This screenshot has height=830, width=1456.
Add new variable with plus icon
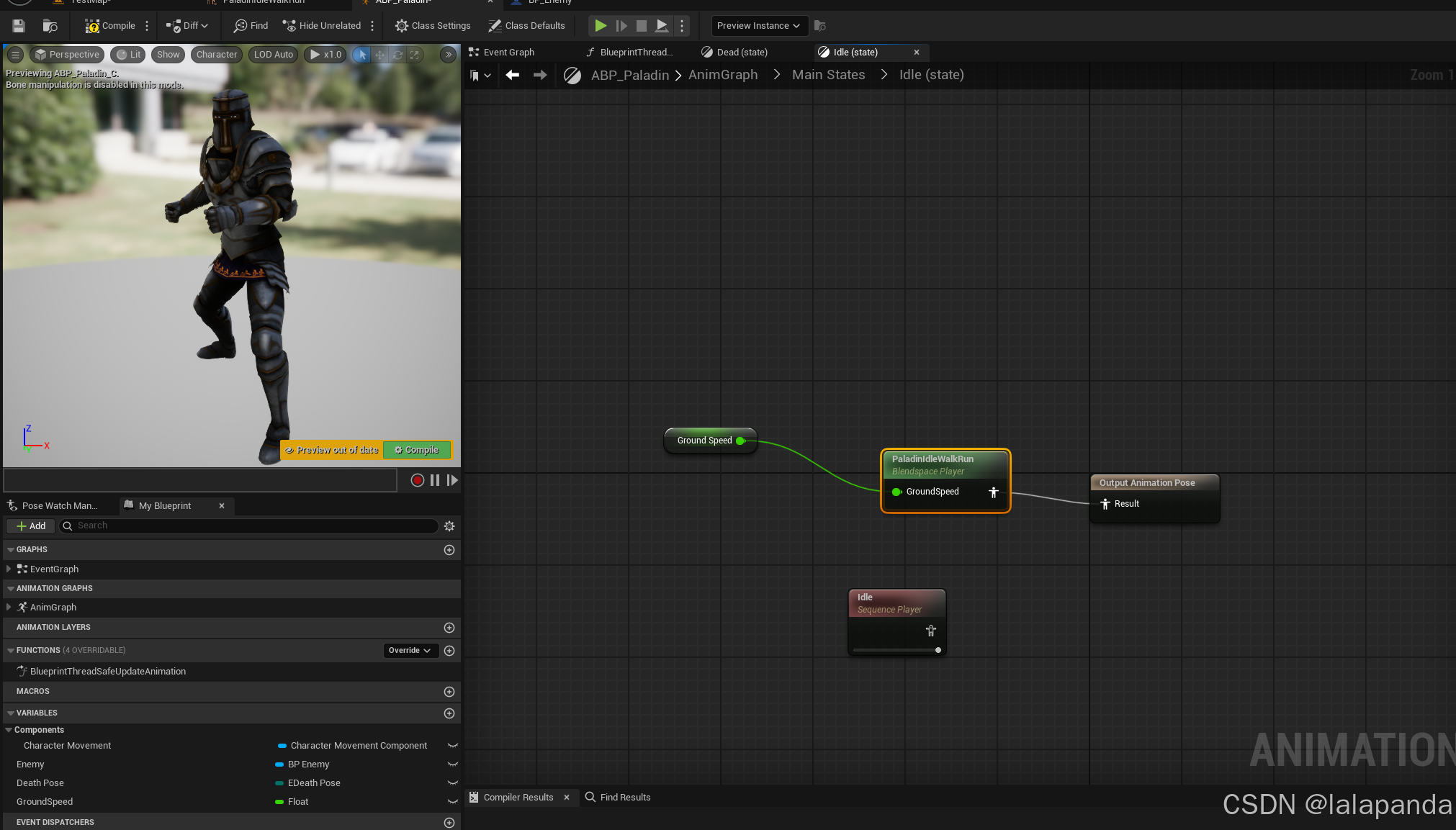(x=449, y=713)
